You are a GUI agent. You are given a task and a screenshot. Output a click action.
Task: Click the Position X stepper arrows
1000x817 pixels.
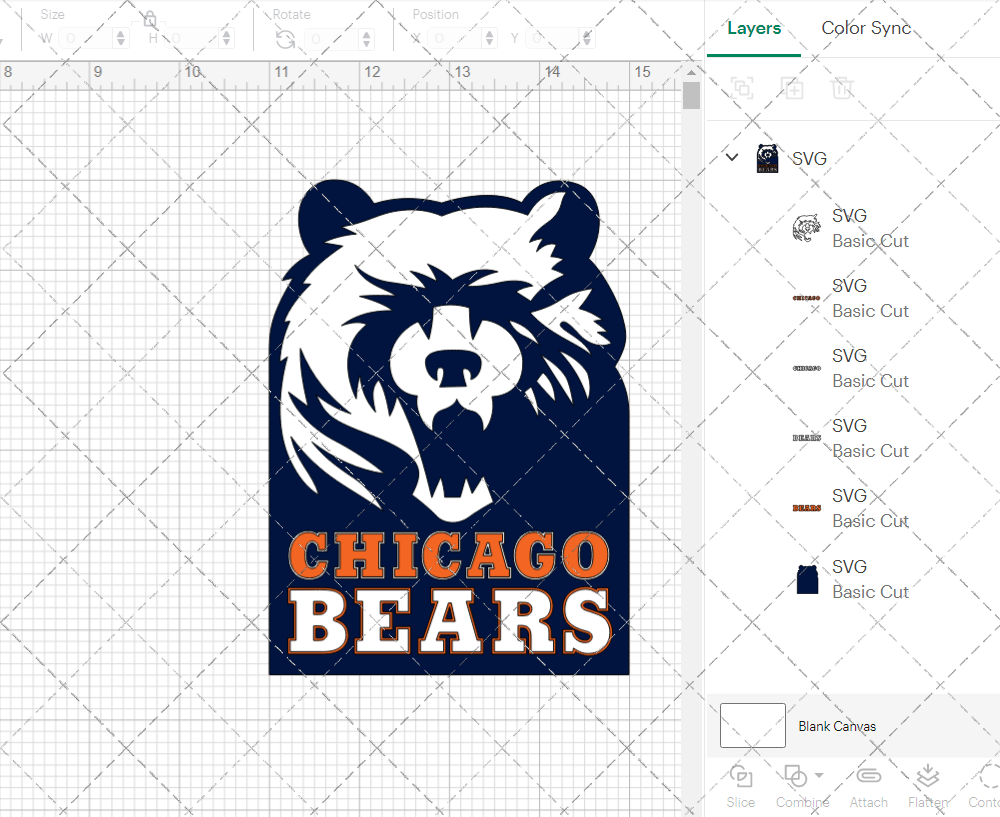[x=489, y=38]
